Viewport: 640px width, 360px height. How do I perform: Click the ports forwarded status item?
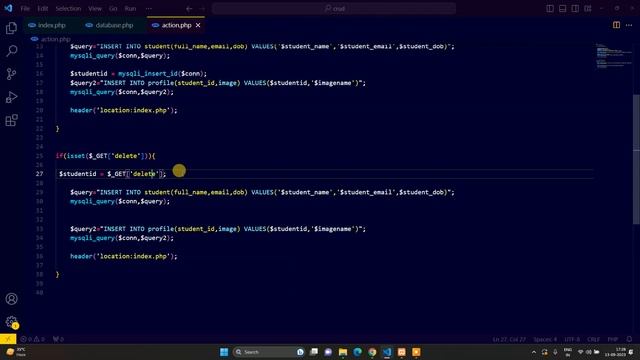point(58,339)
